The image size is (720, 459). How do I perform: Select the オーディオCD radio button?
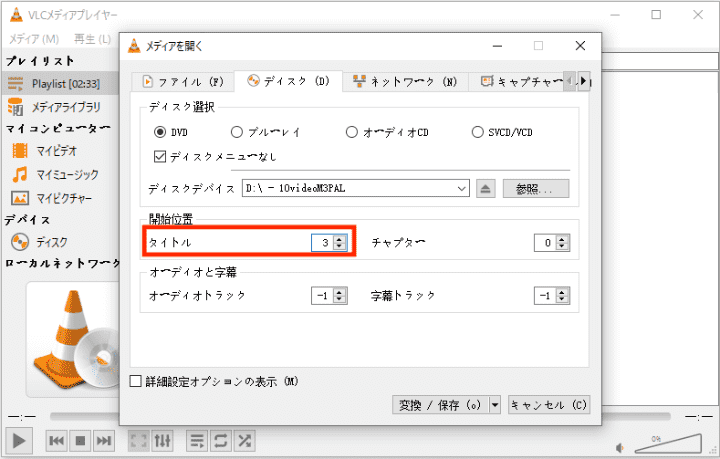point(352,132)
